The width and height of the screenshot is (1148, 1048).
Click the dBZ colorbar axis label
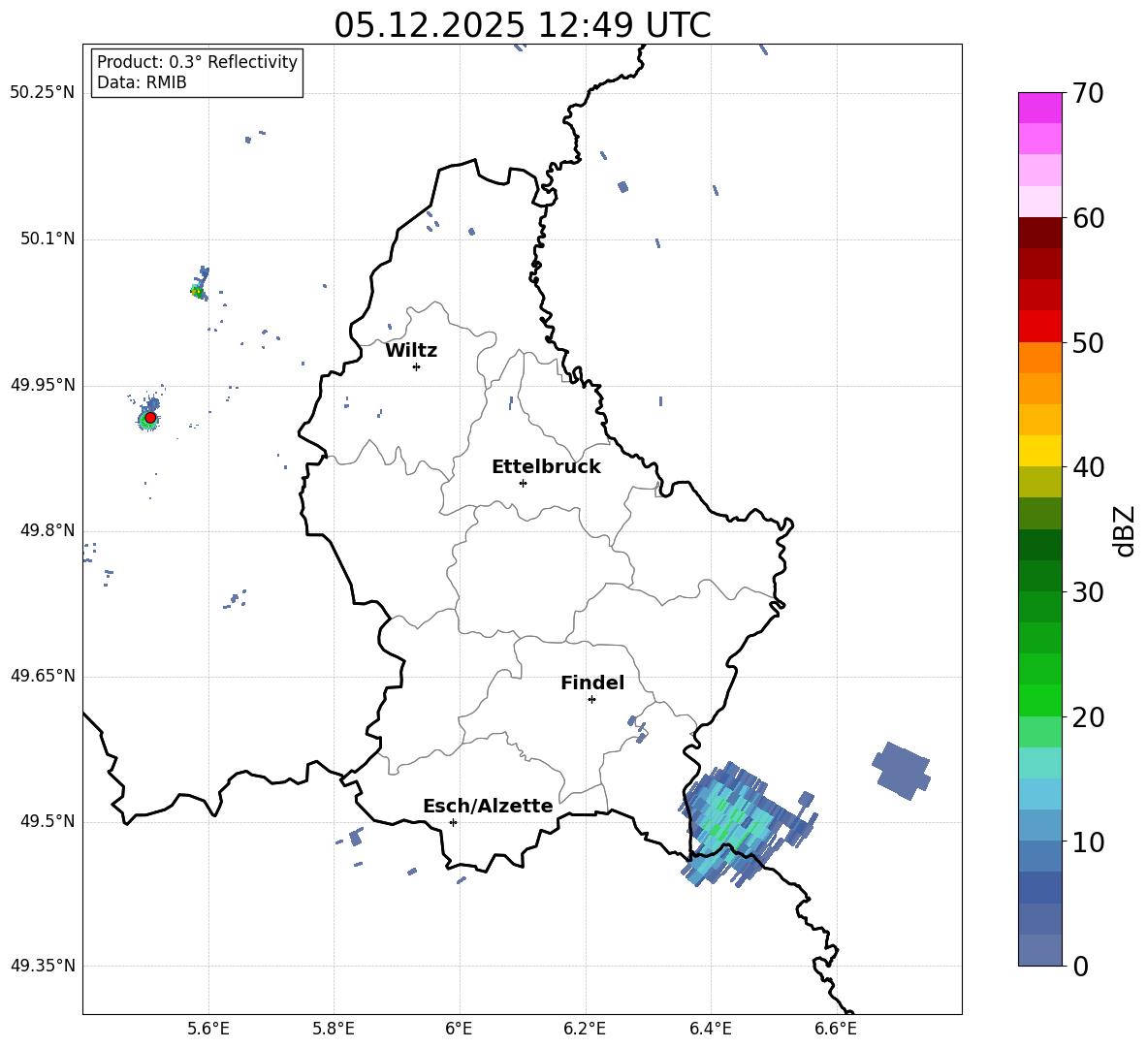pos(1124,530)
